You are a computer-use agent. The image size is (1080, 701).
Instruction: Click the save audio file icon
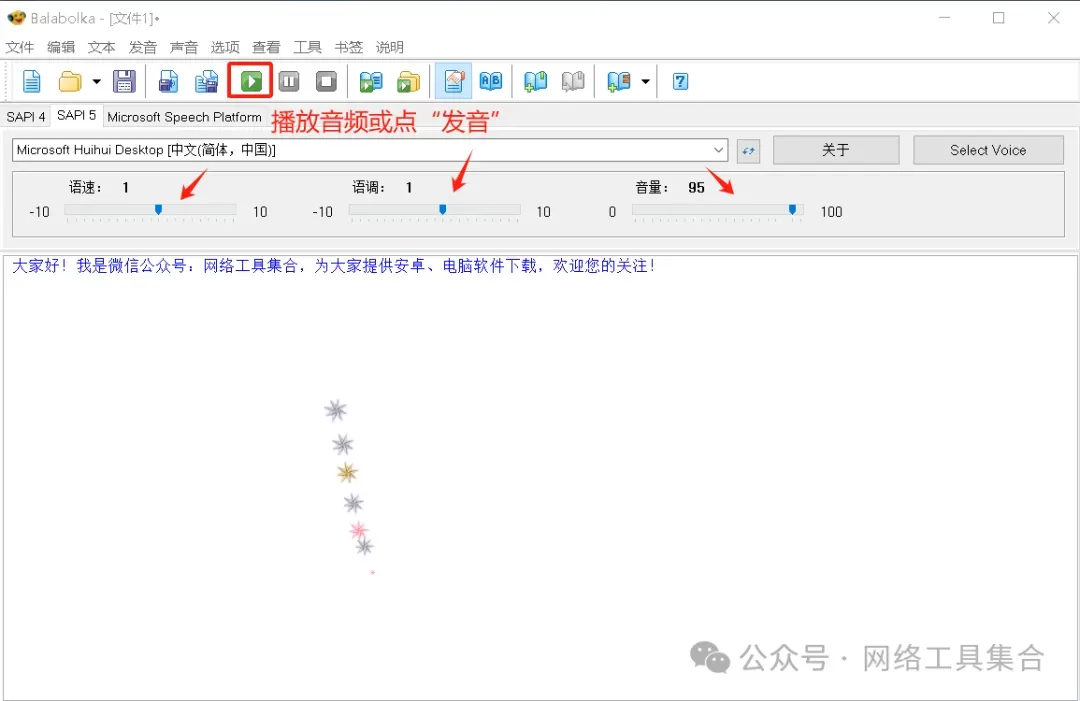click(168, 81)
